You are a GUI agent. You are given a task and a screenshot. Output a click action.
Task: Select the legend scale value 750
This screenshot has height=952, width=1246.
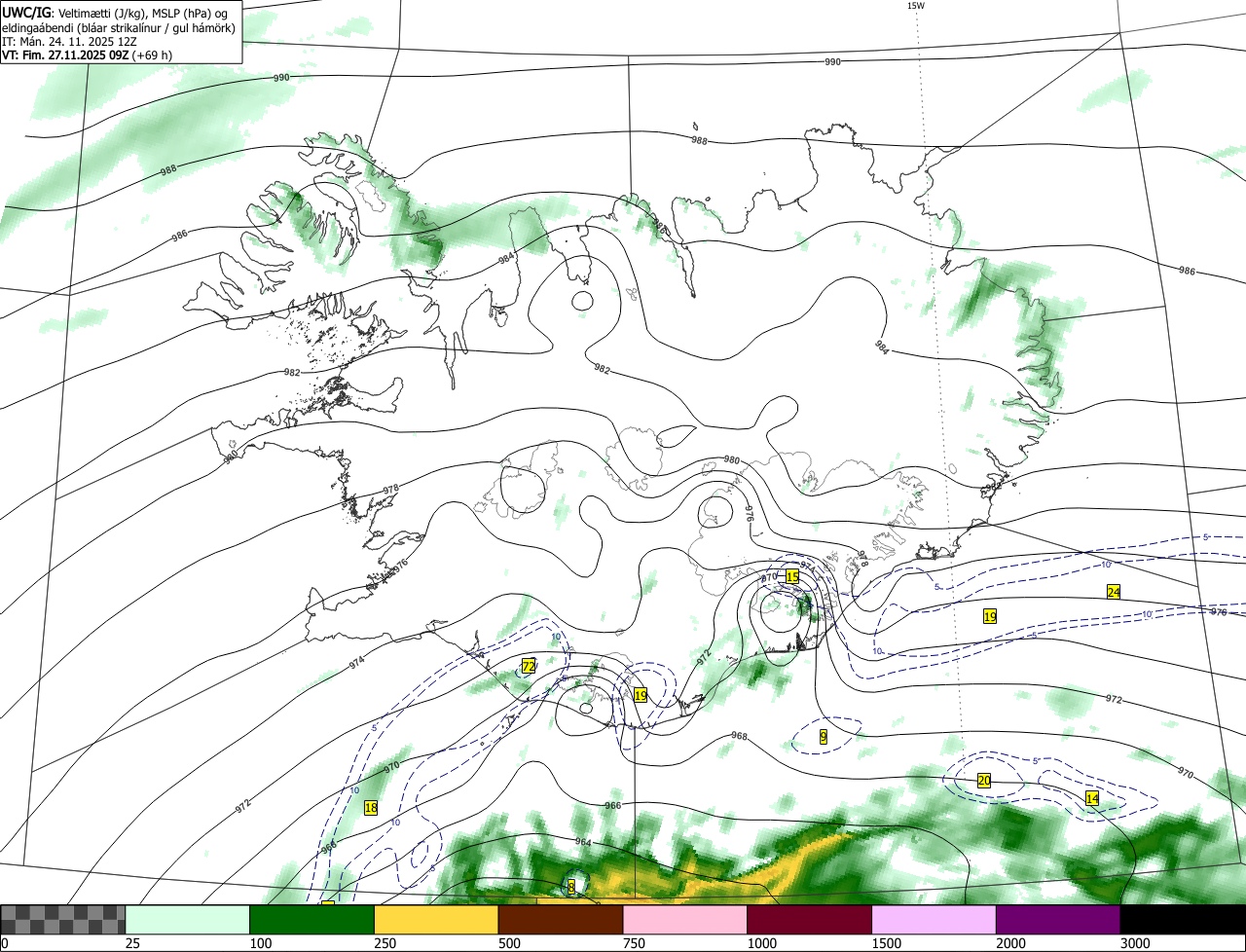tap(635, 943)
